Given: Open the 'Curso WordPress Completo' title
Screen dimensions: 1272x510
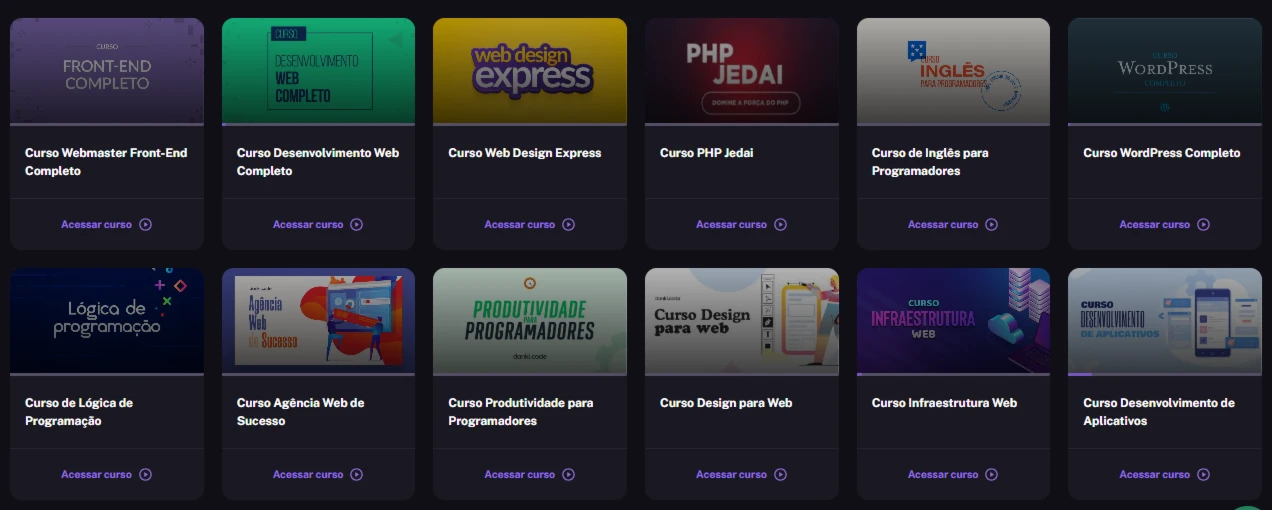Looking at the screenshot, I should tap(1161, 153).
